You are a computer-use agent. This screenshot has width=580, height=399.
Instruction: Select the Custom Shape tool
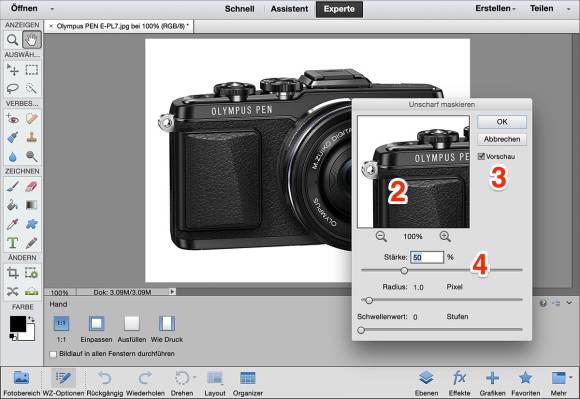click(32, 224)
